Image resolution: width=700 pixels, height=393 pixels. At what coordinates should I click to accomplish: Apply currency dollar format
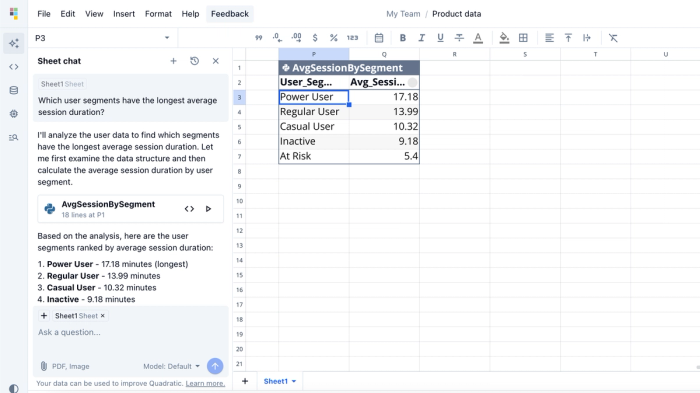click(x=315, y=38)
